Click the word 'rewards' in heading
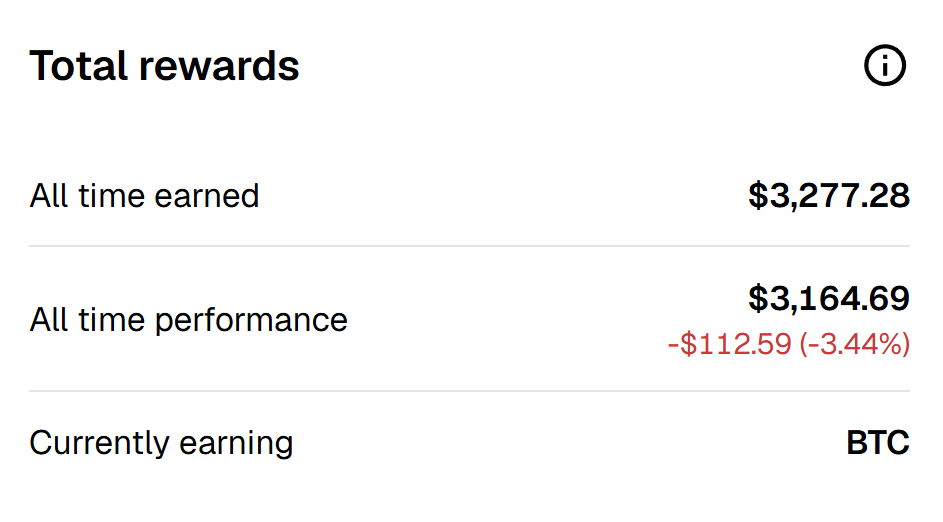Viewport: 943px width, 522px height. pos(219,66)
